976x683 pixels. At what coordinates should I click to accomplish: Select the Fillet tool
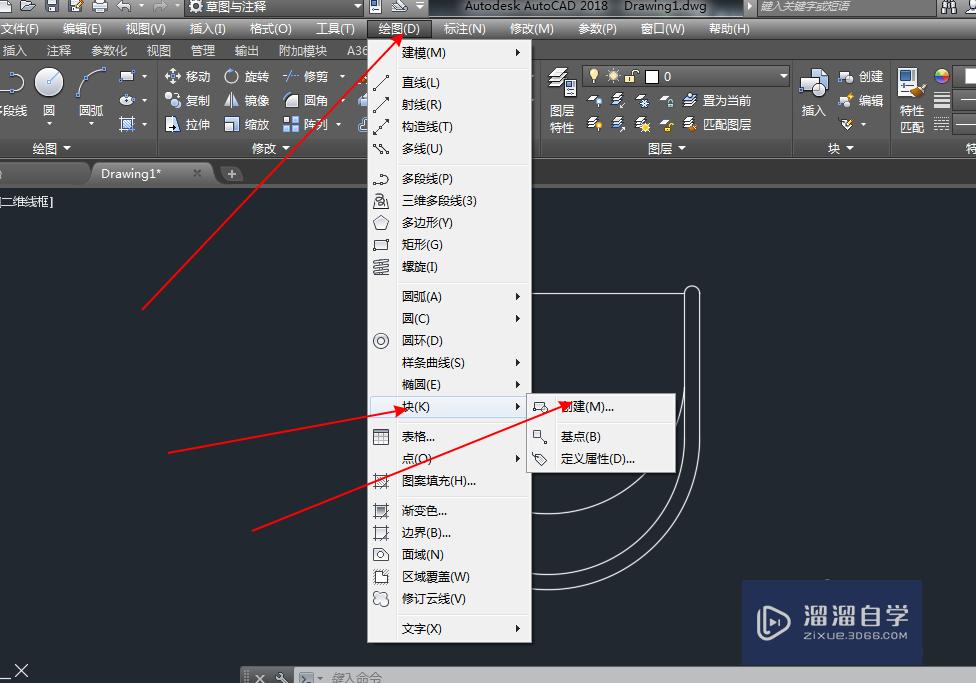click(305, 100)
